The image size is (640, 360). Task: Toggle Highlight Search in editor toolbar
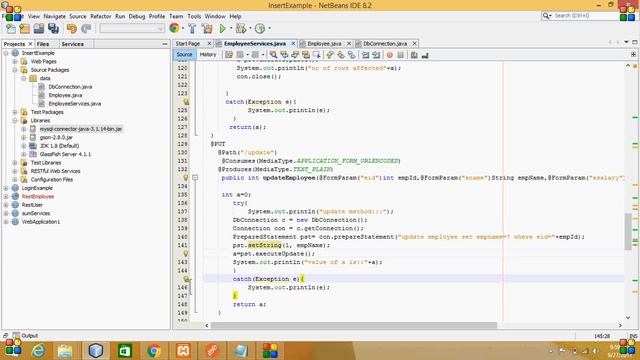[305, 55]
